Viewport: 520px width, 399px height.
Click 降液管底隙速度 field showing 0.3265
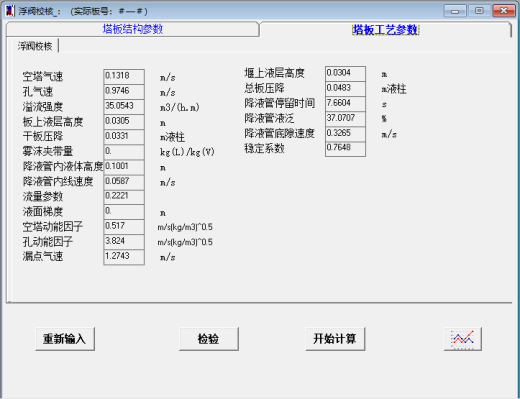click(x=345, y=134)
